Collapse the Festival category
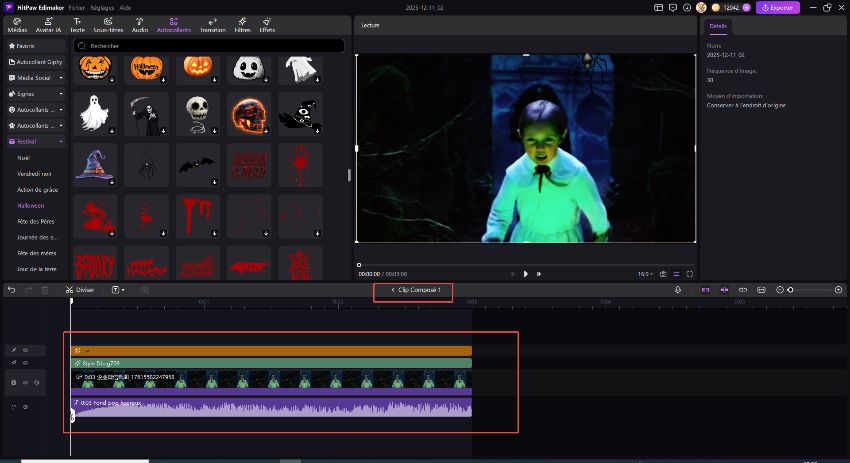This screenshot has height=463, width=850. coord(36,142)
